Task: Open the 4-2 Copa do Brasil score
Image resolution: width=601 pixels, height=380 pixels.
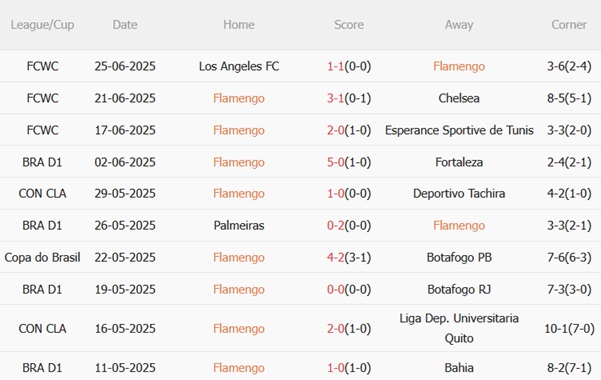Action: click(x=335, y=257)
